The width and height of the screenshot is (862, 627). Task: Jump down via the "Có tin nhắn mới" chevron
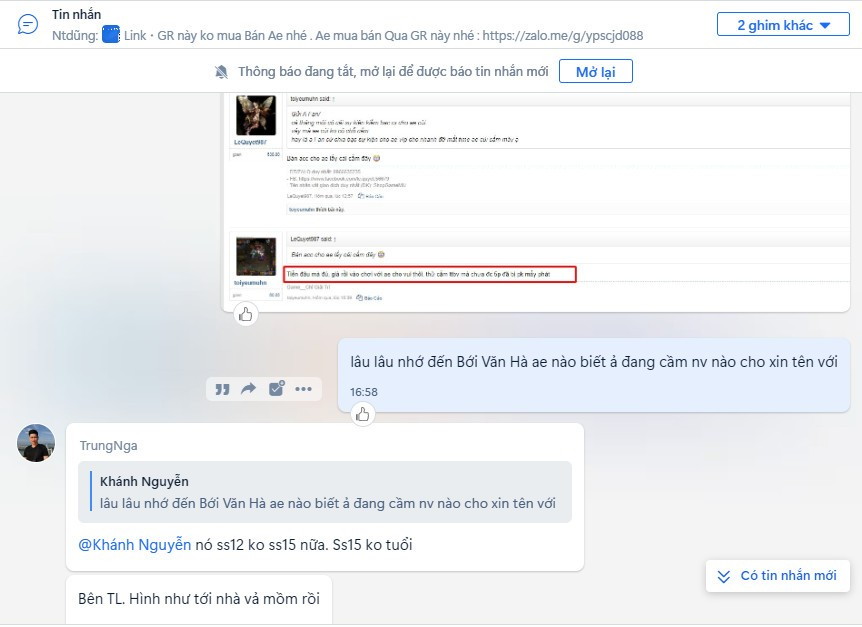pos(724,576)
